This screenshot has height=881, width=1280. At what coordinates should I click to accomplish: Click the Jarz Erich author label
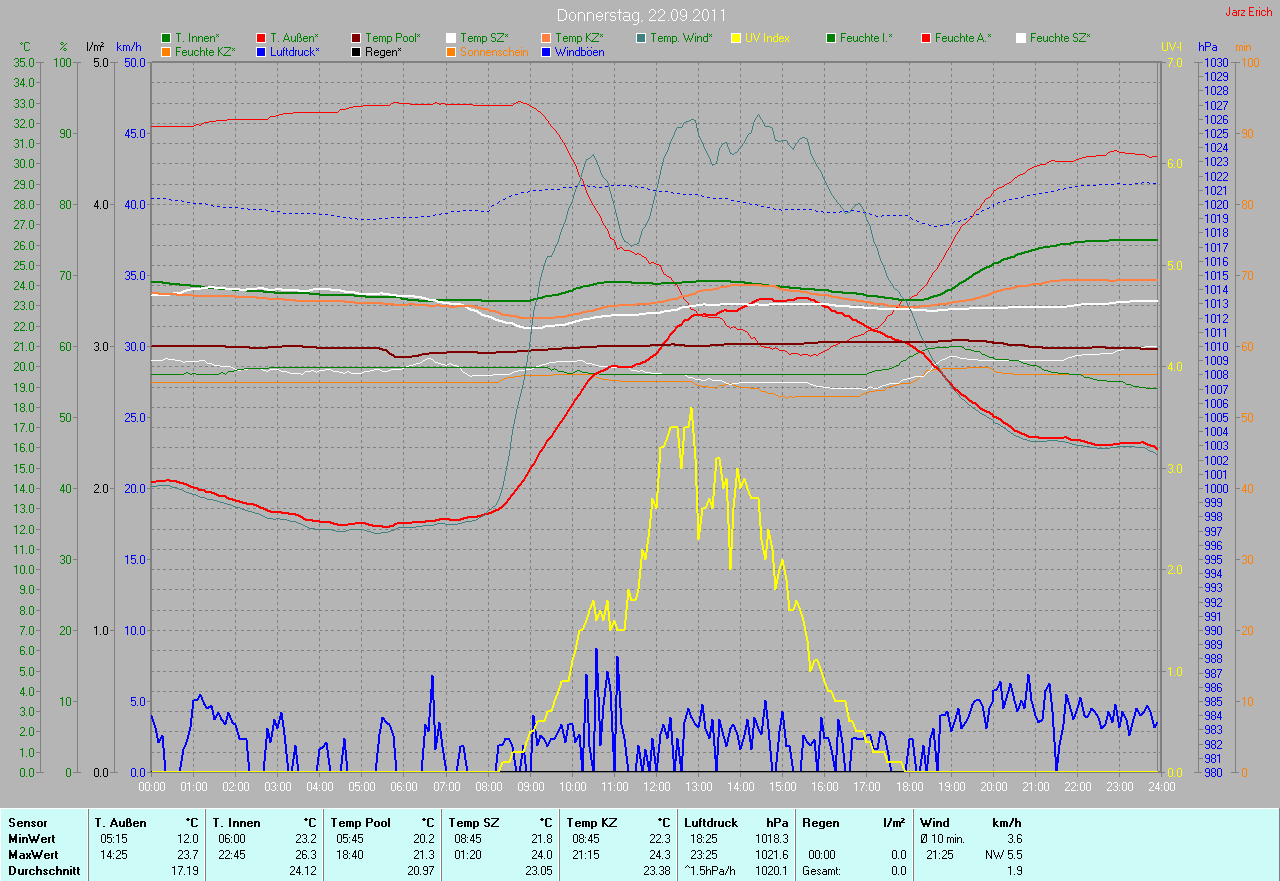(x=1250, y=12)
